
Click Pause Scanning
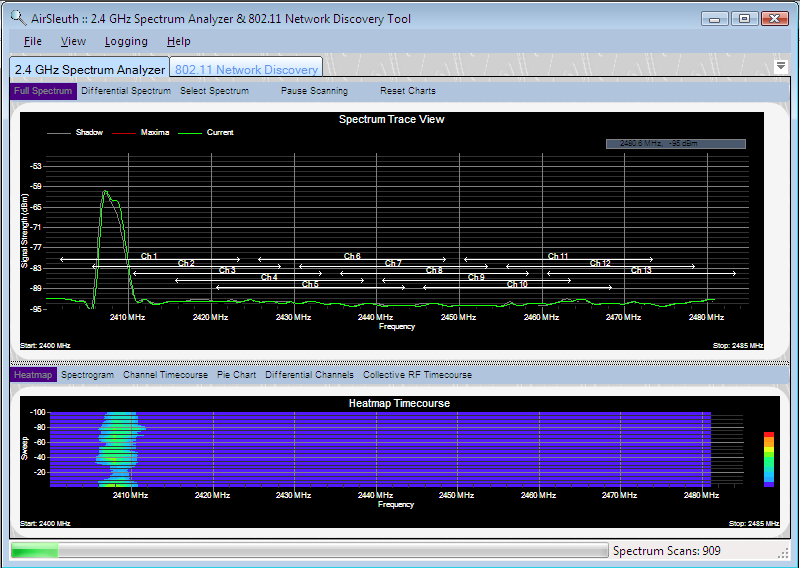(x=314, y=91)
